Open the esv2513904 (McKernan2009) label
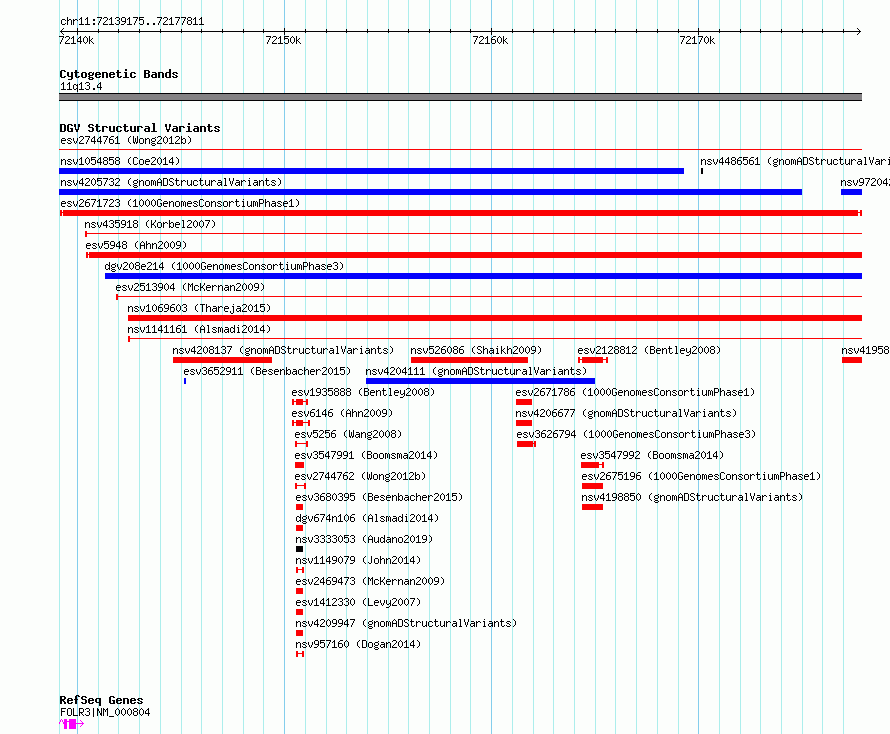The width and height of the screenshot is (890, 734). click(x=190, y=287)
